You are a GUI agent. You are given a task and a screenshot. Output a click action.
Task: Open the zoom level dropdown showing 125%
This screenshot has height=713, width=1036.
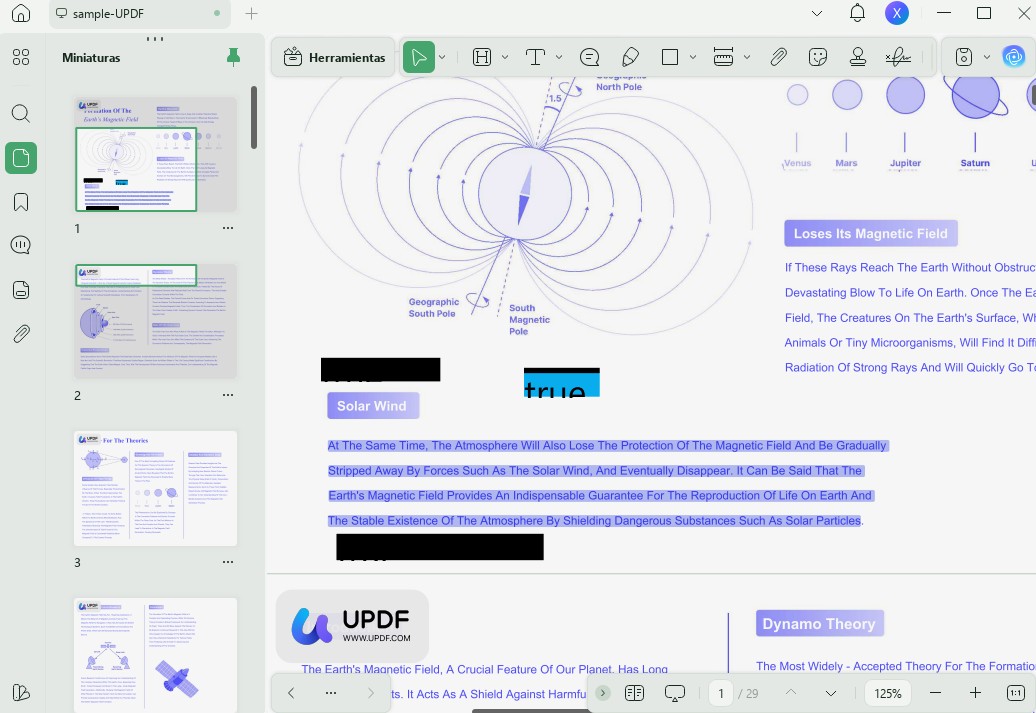[x=887, y=692]
